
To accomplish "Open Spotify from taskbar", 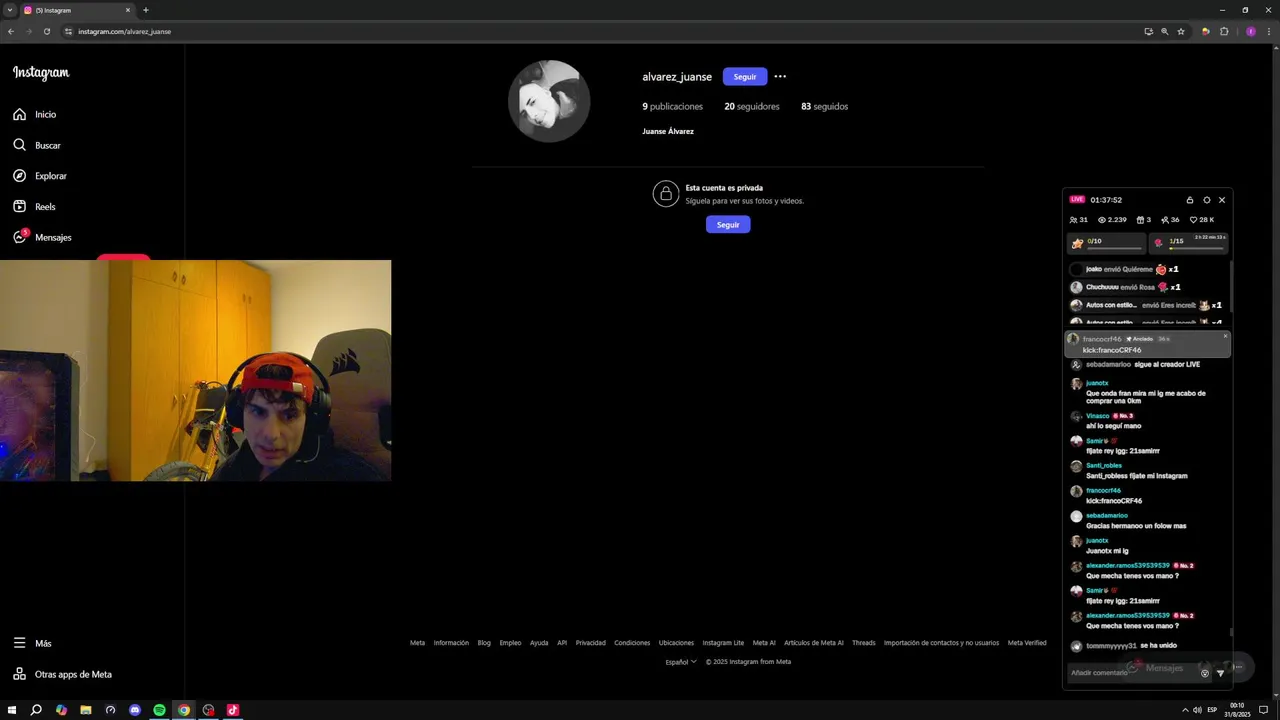I will click(159, 710).
